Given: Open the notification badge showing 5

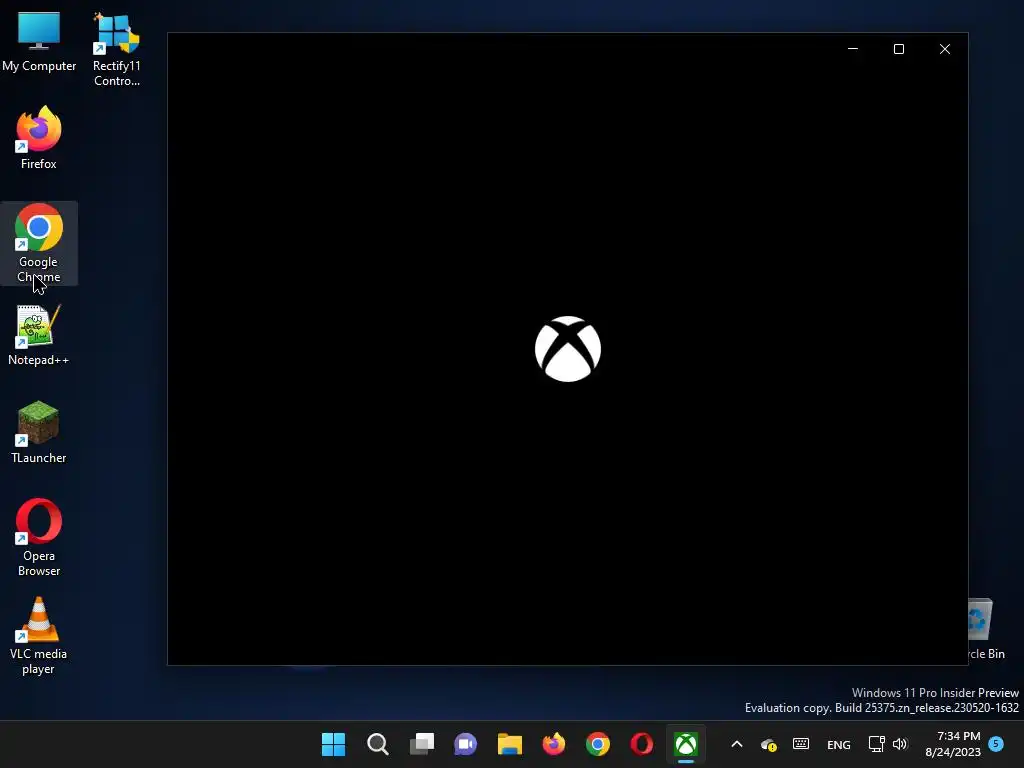Looking at the screenshot, I should tap(996, 744).
